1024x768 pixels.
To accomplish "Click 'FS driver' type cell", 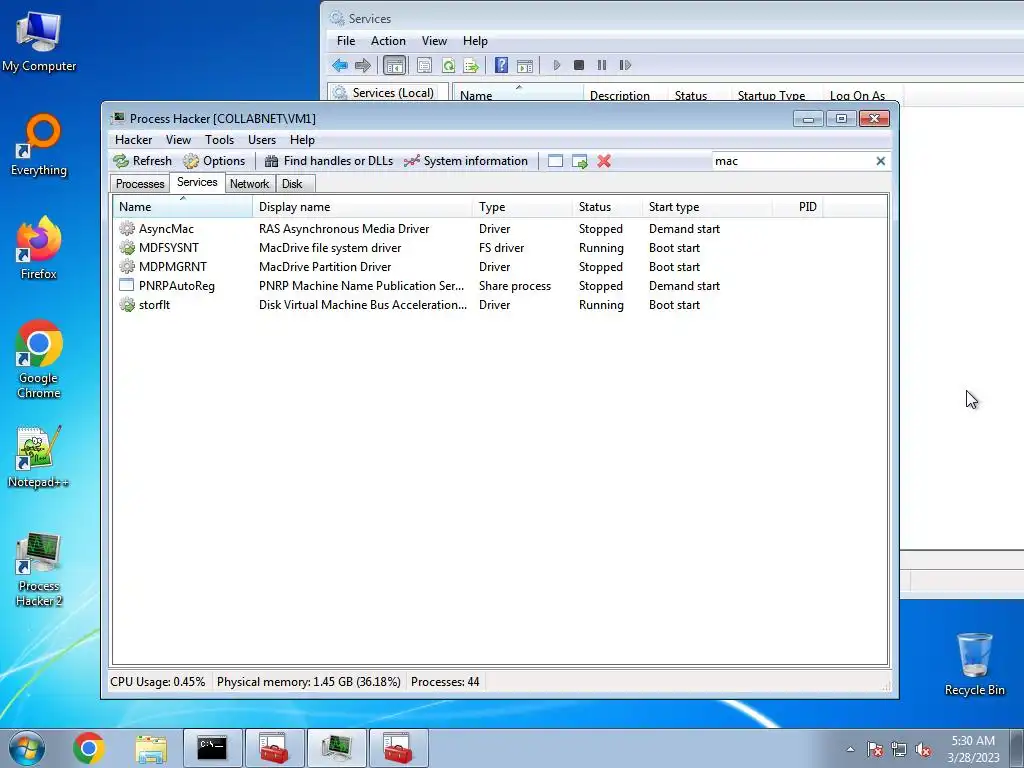I will point(501,248).
